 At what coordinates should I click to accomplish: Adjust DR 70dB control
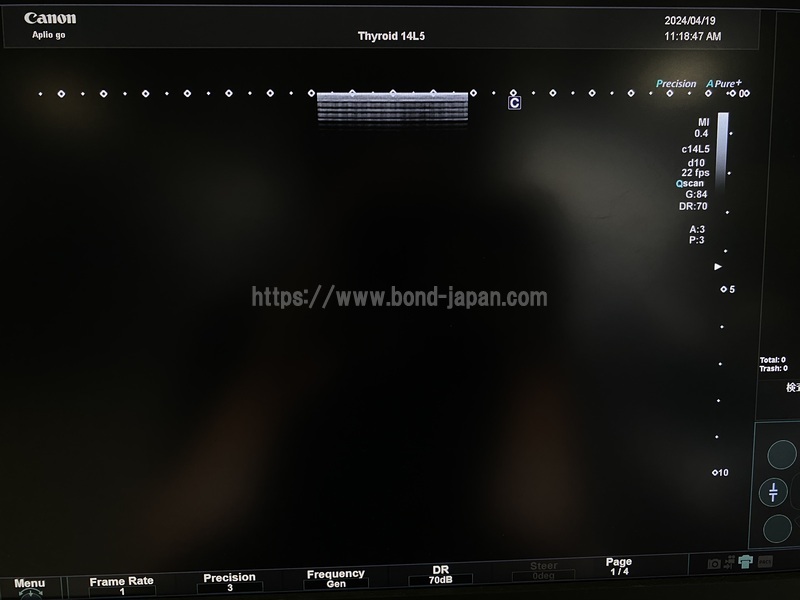click(440, 574)
